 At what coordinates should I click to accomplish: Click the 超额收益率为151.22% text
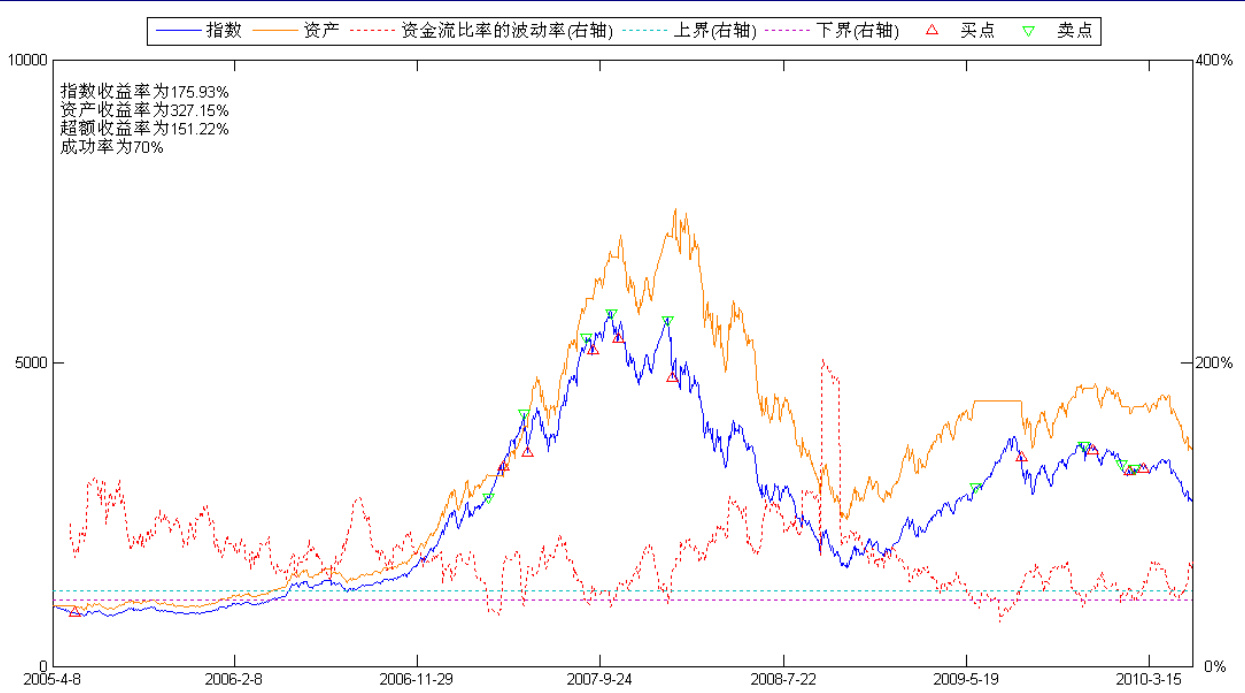click(144, 128)
